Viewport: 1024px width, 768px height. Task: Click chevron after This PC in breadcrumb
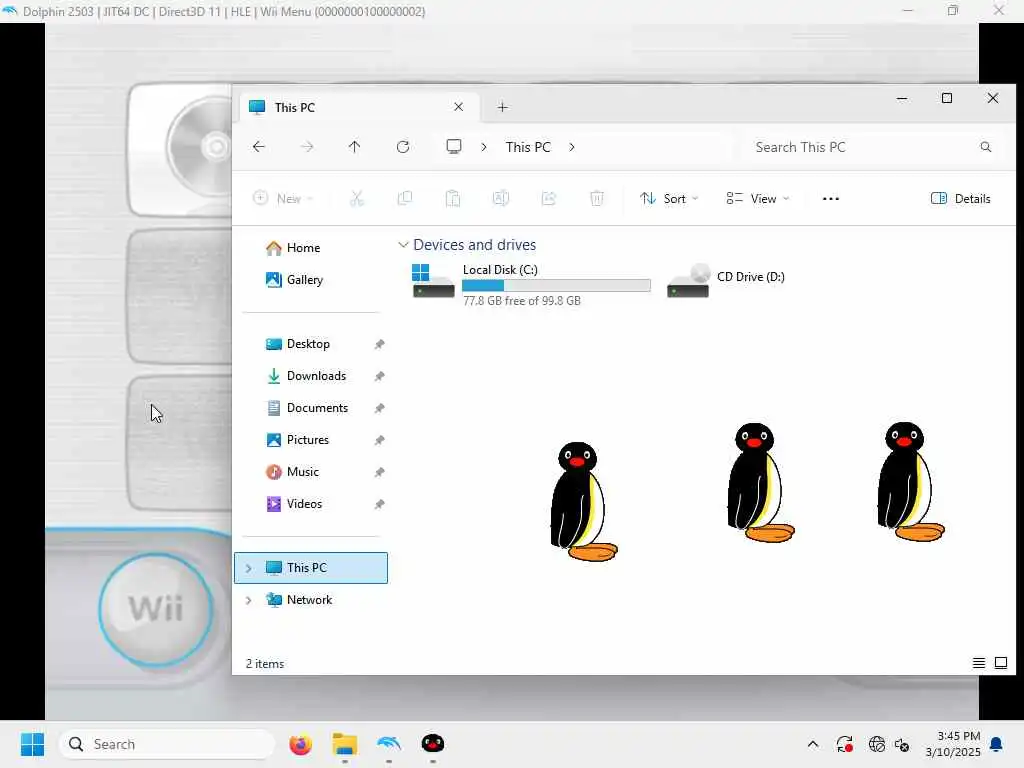571,147
